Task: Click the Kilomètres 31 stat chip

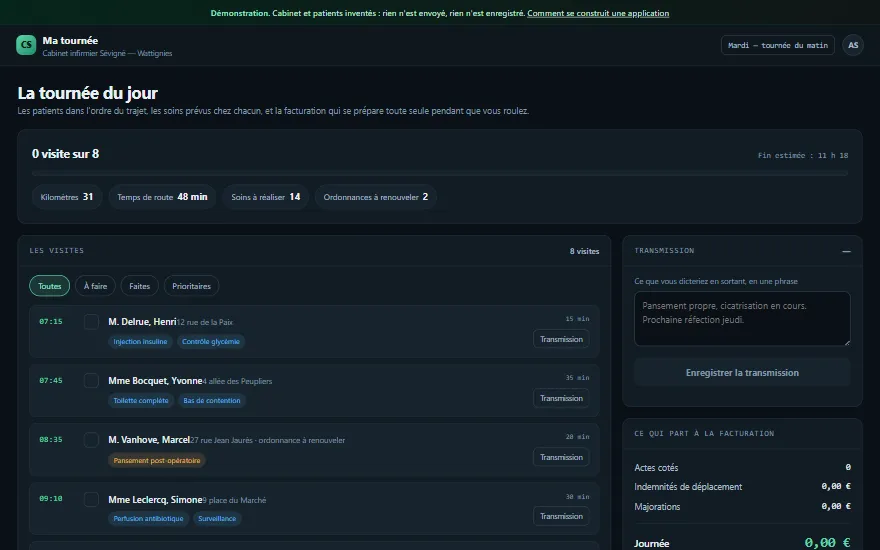Action: 67,197
